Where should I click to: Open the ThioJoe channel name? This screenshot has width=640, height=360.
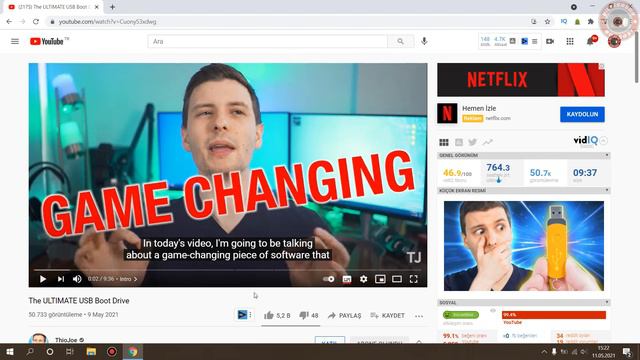point(66,340)
